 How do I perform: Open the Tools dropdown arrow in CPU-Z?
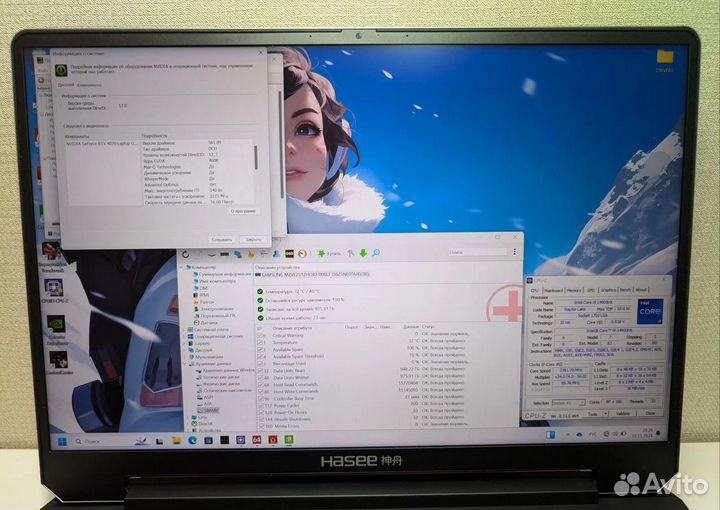point(606,414)
